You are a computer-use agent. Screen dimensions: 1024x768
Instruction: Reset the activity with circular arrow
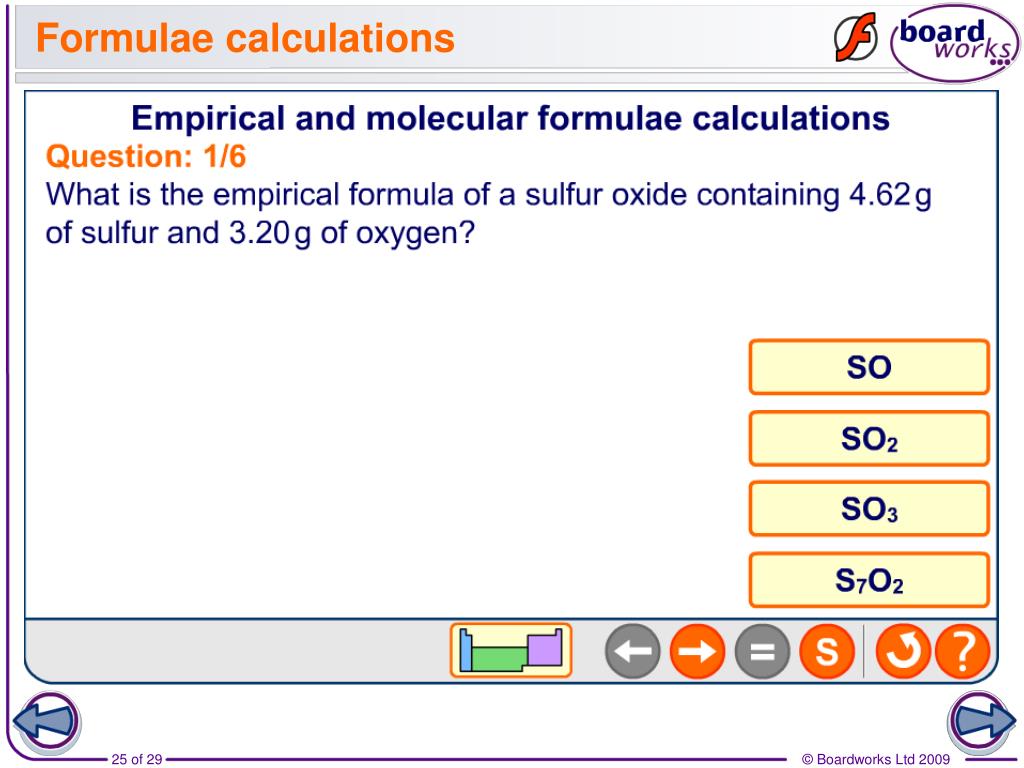tap(903, 651)
